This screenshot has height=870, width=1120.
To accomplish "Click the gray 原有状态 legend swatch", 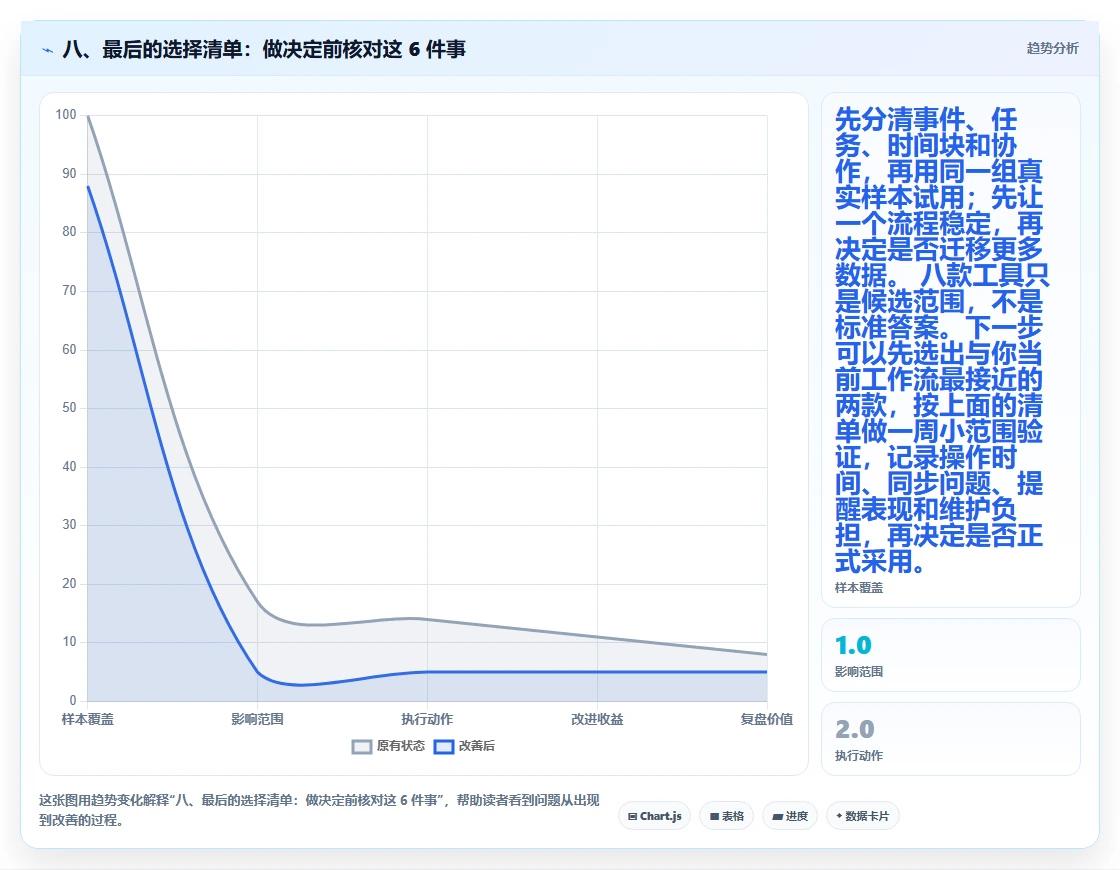I will coord(361,746).
